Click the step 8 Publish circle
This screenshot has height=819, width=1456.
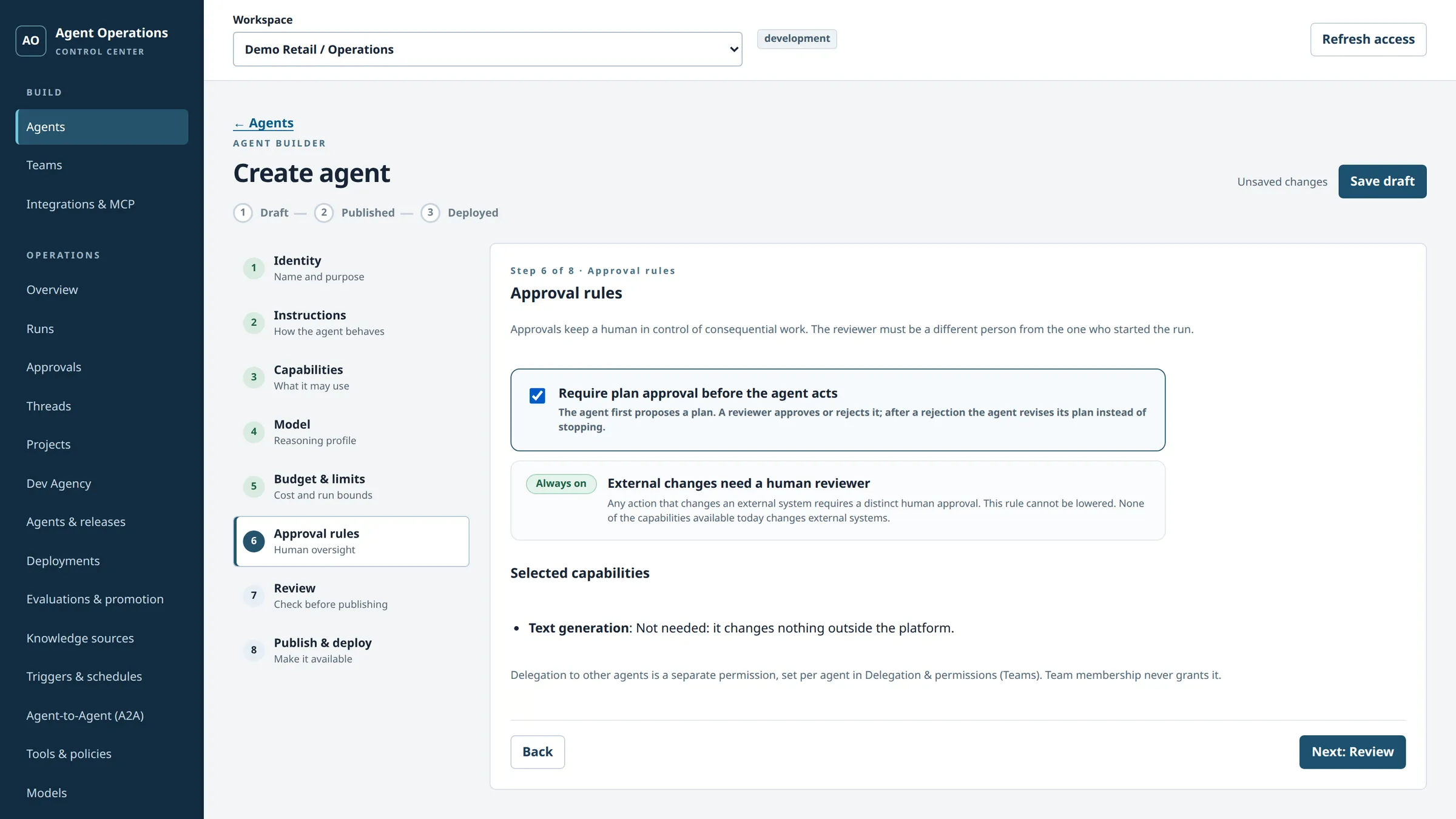tap(254, 650)
